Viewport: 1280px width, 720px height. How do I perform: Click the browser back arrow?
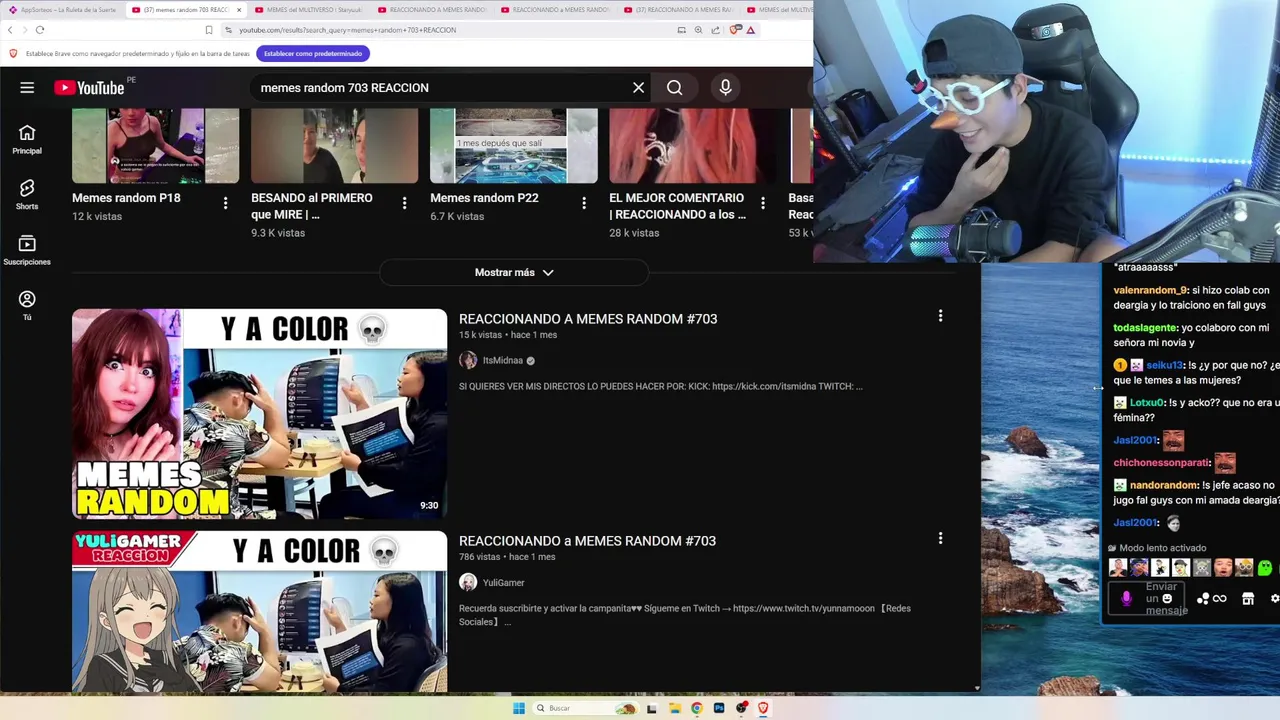point(11,30)
